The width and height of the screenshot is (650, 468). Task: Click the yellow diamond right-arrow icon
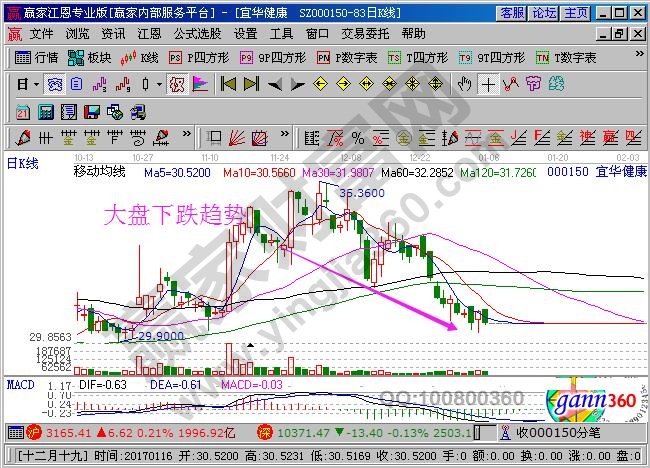click(x=344, y=85)
